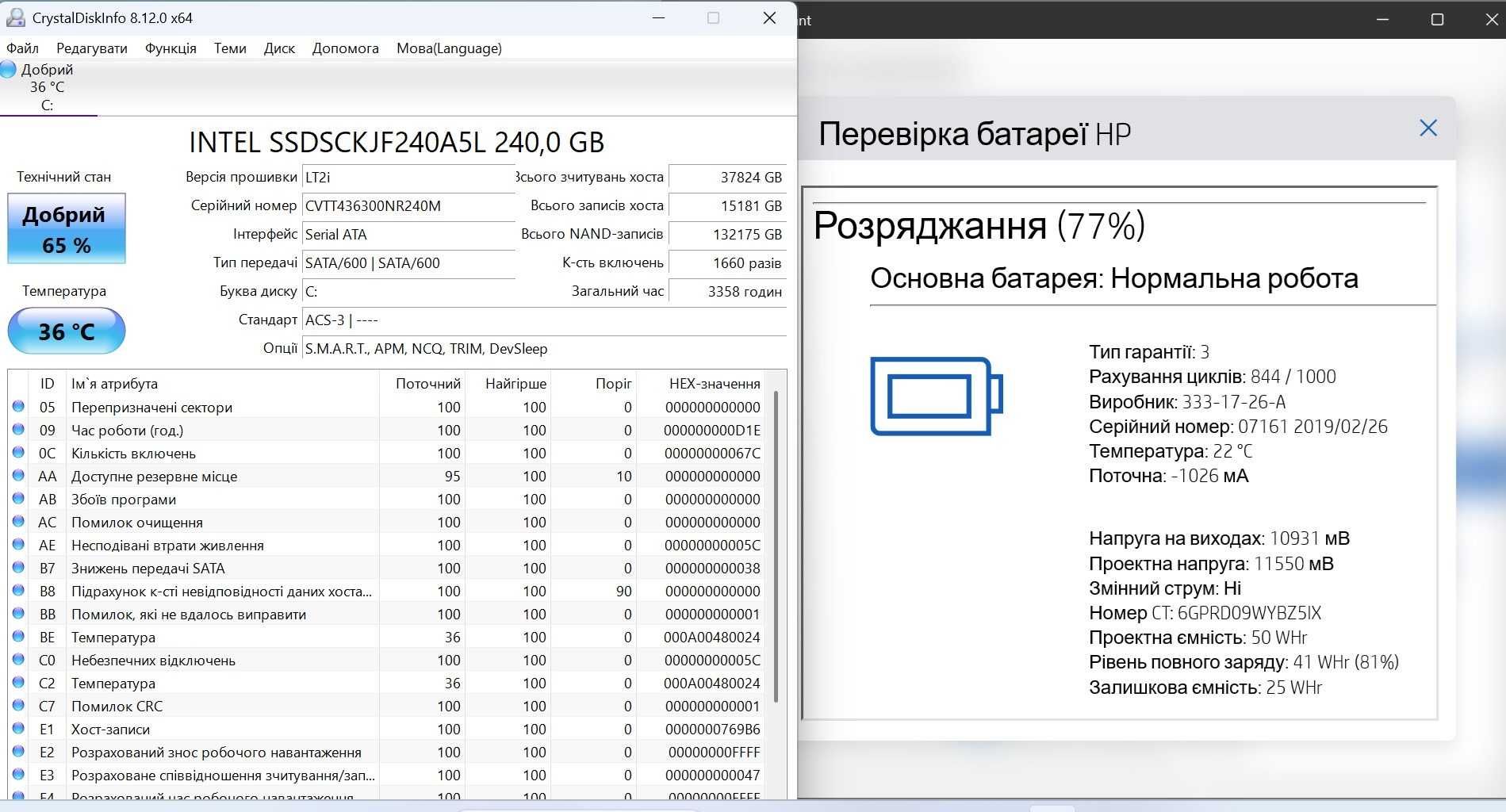The height and width of the screenshot is (812, 1506).
Task: Click the interface field Serial ATA
Action: (408, 235)
